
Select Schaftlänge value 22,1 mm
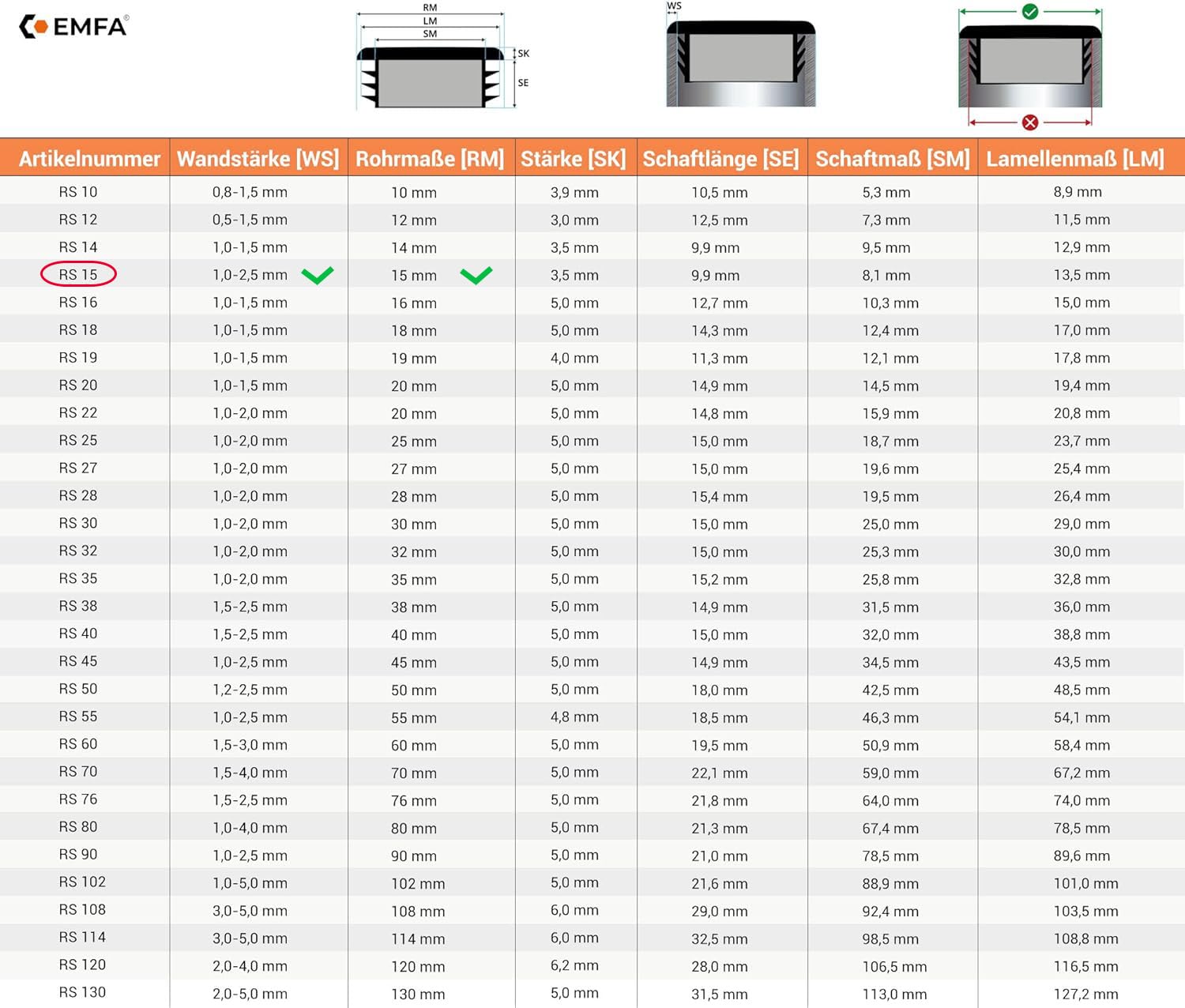click(x=720, y=773)
